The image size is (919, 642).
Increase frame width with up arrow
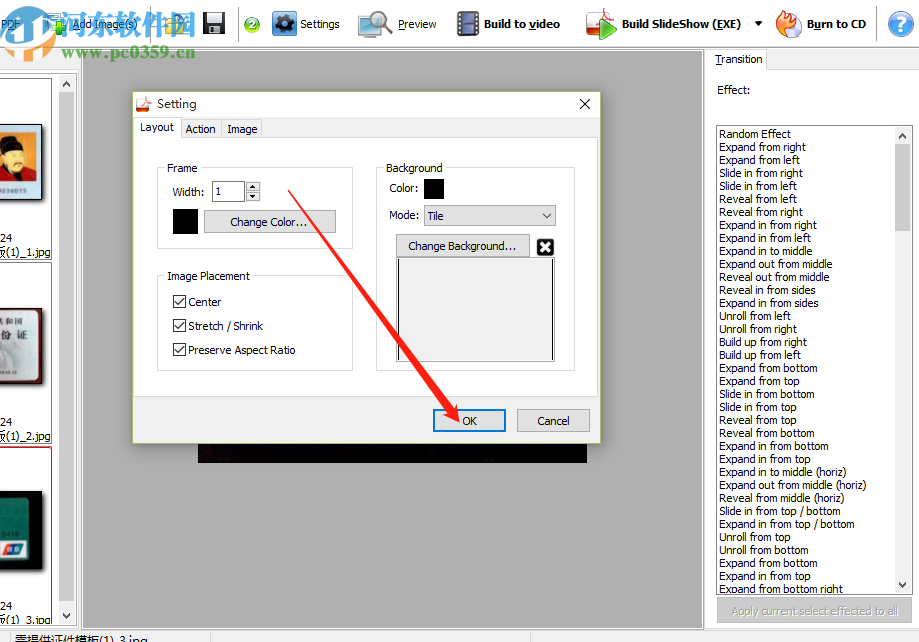(x=253, y=187)
